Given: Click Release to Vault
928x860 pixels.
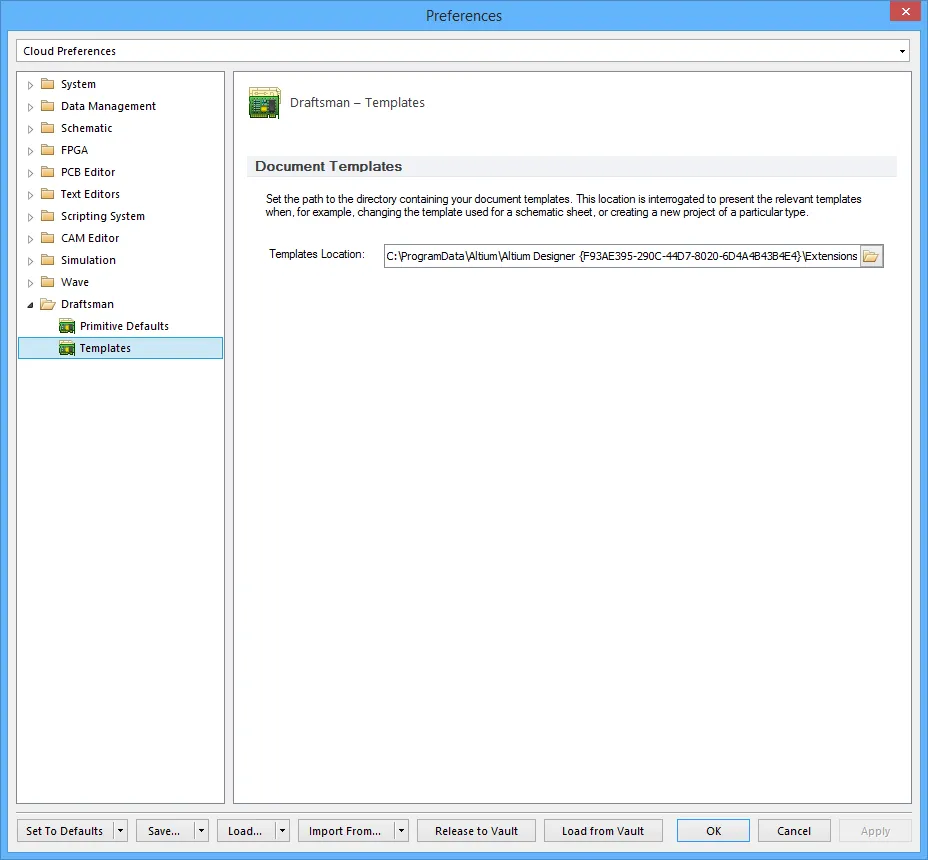Looking at the screenshot, I should (x=476, y=831).
